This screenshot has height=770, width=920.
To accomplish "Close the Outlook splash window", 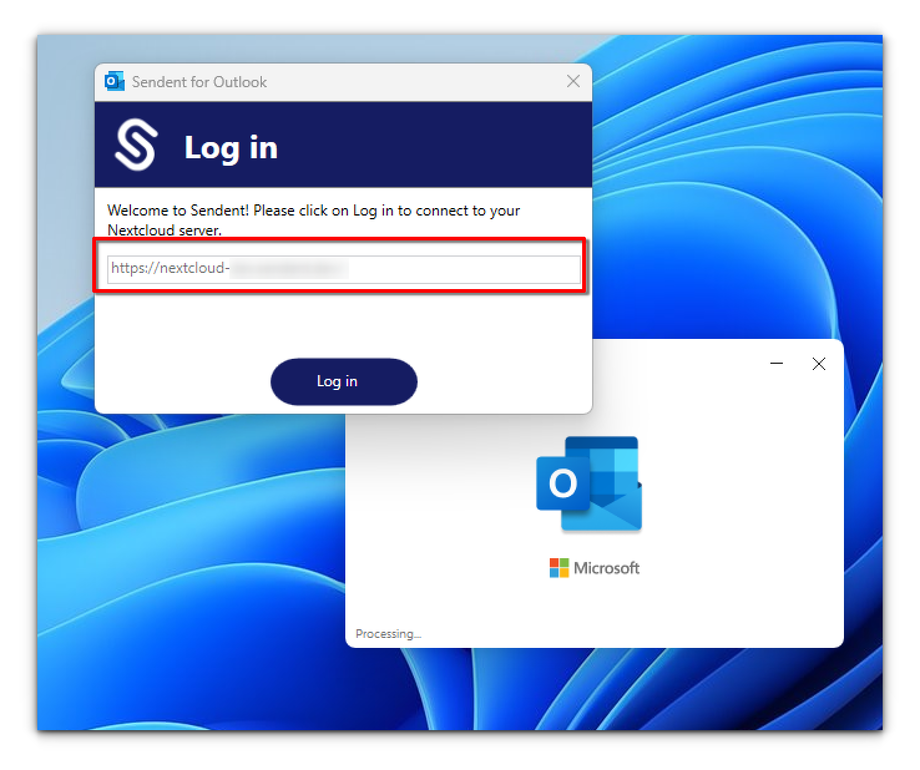I will 819,364.
